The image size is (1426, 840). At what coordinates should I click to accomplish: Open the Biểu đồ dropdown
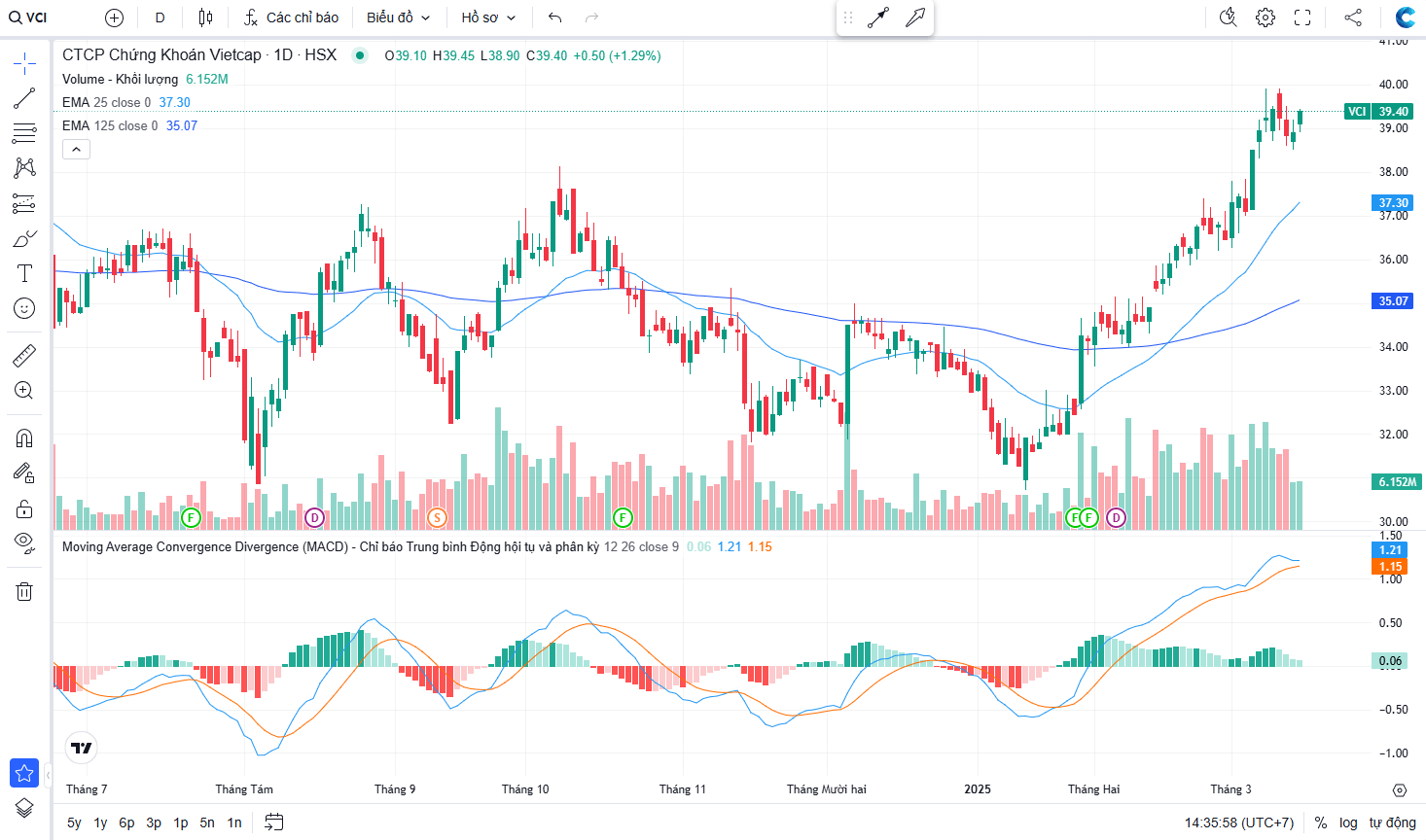[x=398, y=17]
